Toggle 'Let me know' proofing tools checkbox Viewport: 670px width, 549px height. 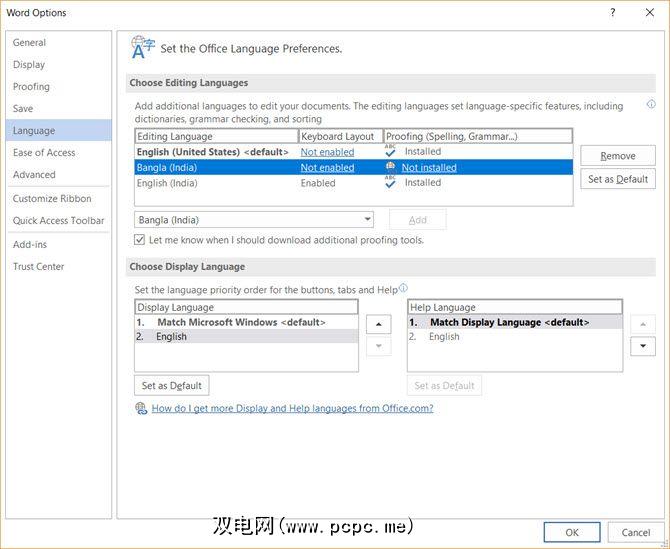(139, 239)
